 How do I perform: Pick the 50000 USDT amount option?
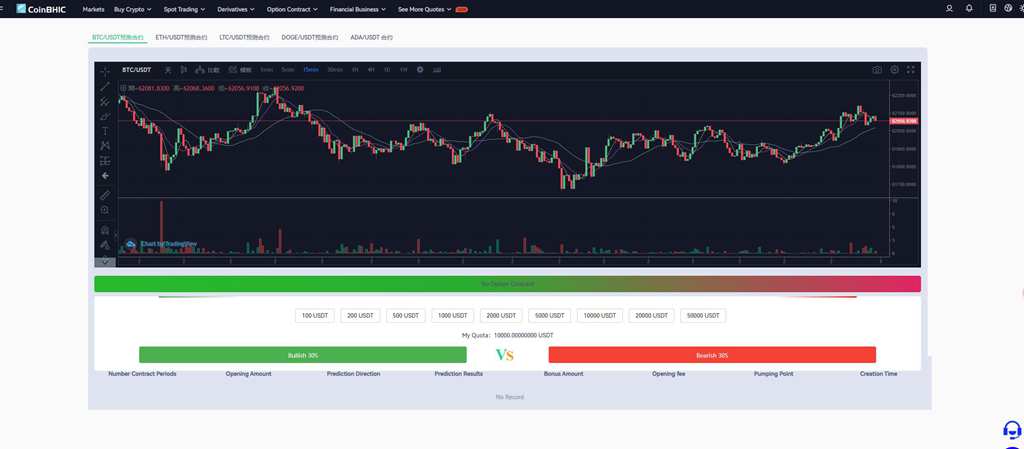click(x=703, y=315)
